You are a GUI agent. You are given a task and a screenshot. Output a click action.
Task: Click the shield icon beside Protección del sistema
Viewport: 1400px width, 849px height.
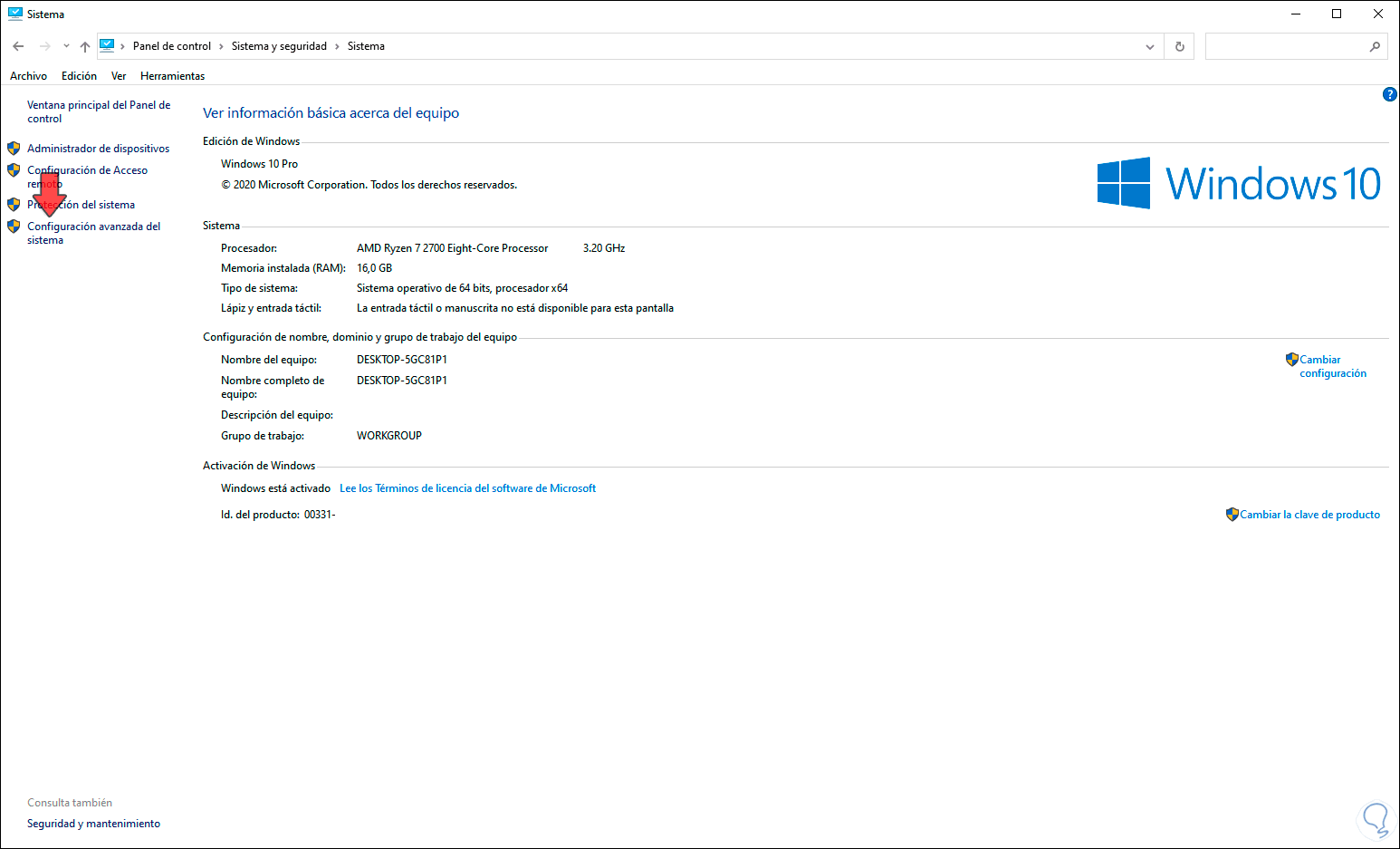point(14,204)
